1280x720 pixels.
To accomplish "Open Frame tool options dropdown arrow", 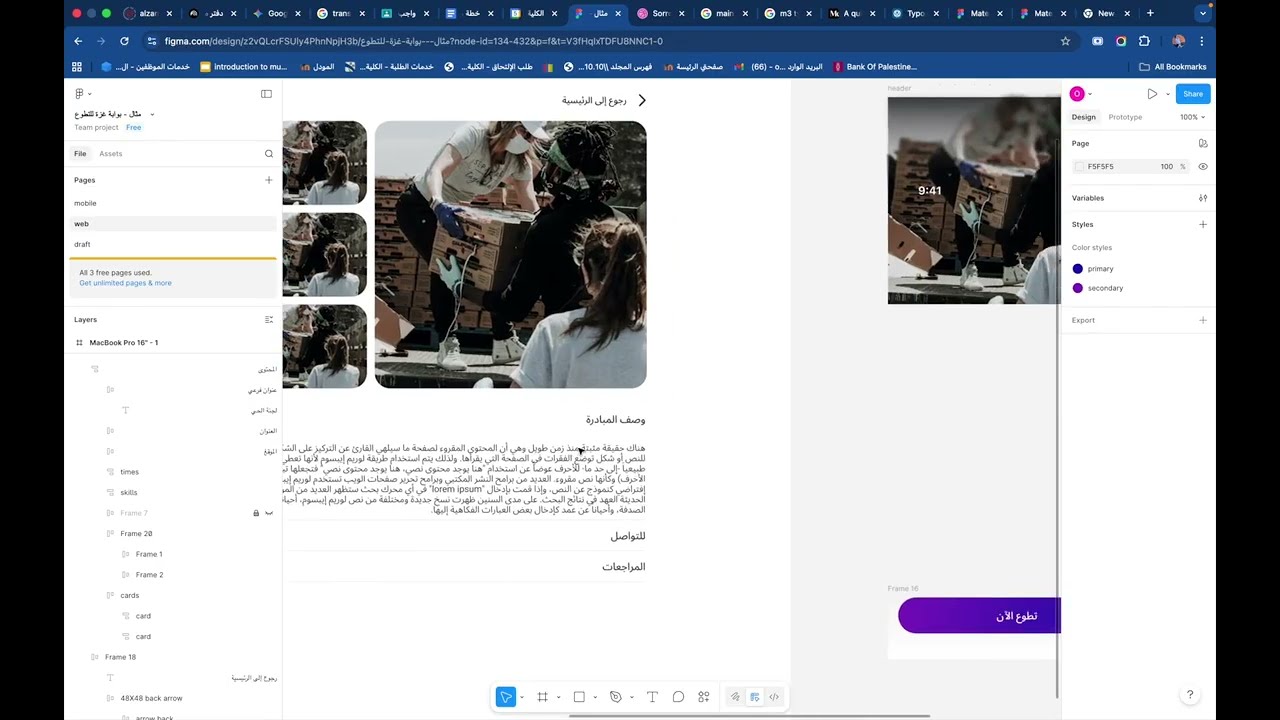I will [x=558, y=697].
